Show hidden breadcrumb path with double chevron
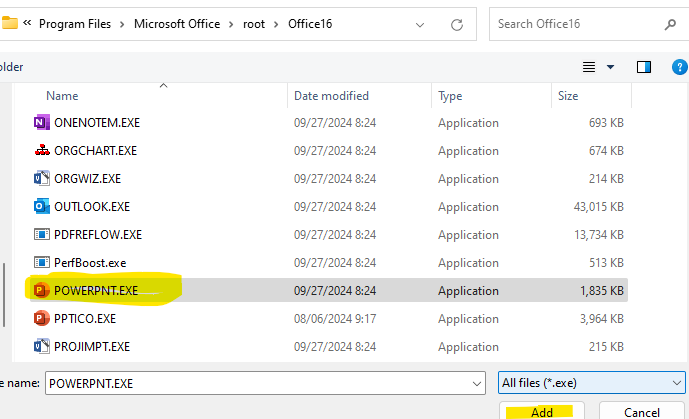This screenshot has width=689, height=419. [x=27, y=23]
